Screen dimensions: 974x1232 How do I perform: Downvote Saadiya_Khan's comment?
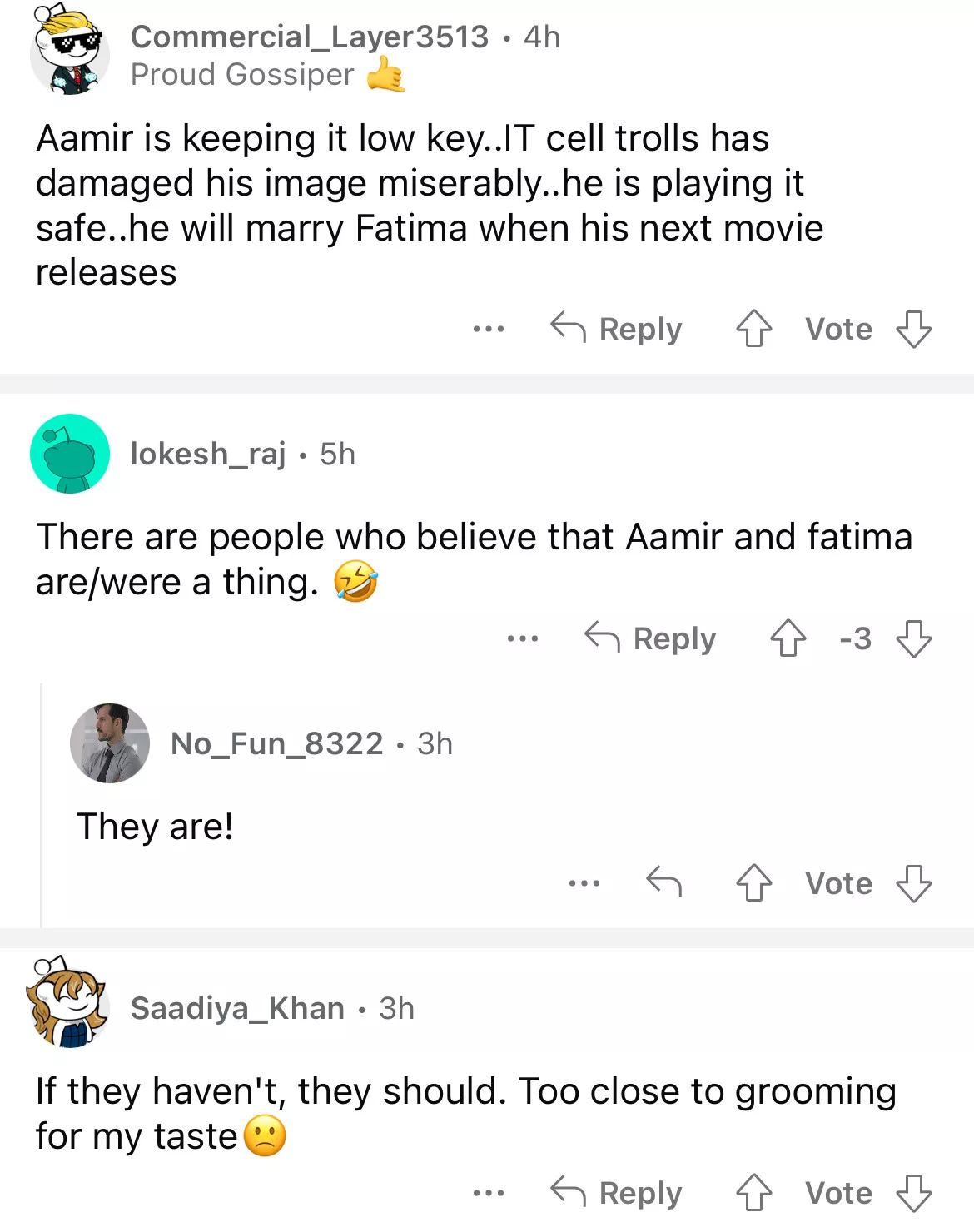[913, 1193]
